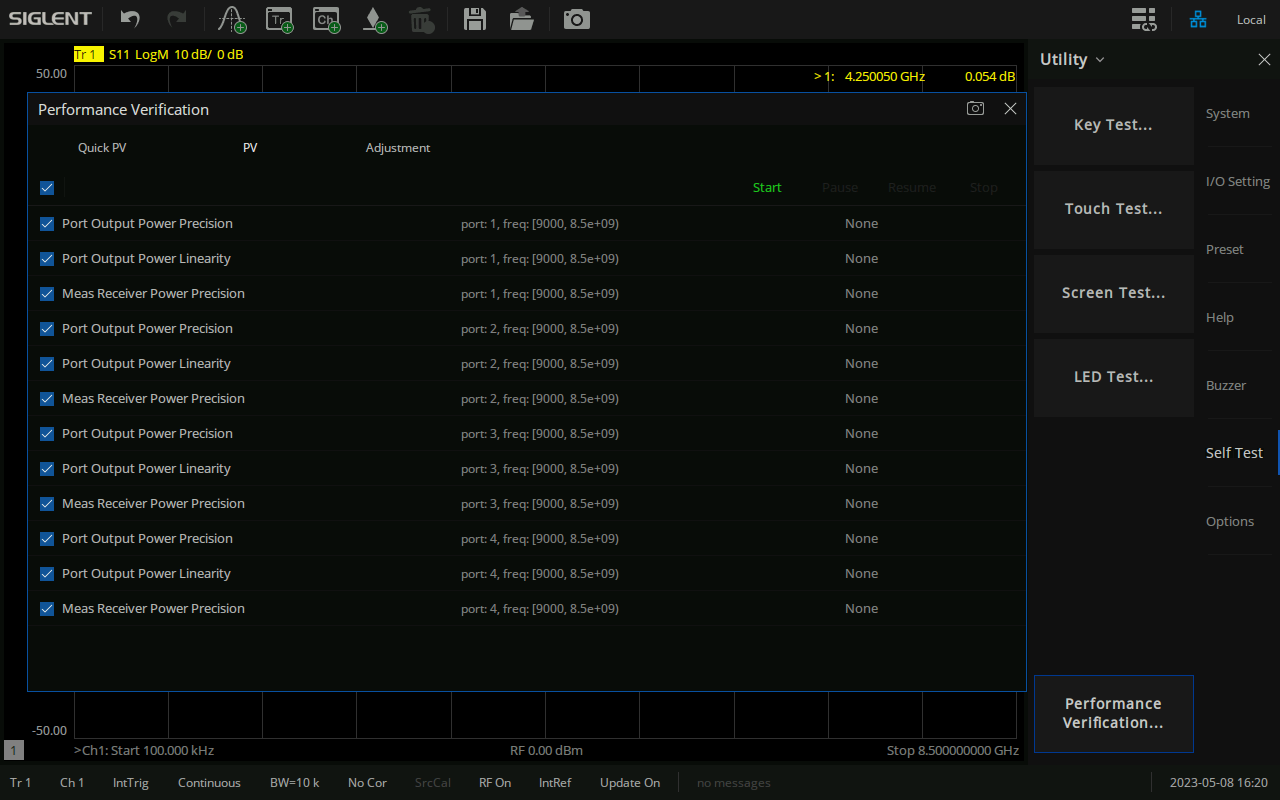Image resolution: width=1280 pixels, height=800 pixels.
Task: Click the save floppy disk icon
Action: click(475, 19)
